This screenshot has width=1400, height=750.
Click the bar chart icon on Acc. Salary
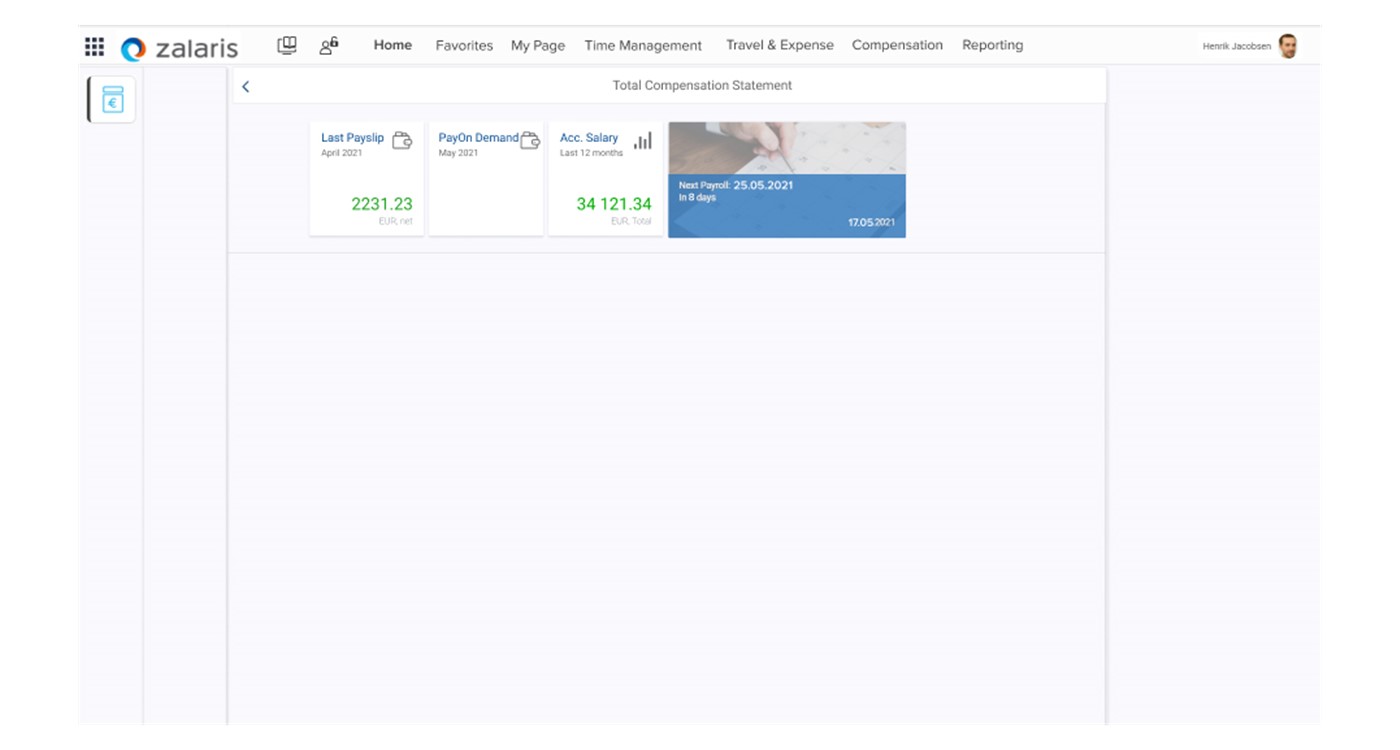pos(643,141)
